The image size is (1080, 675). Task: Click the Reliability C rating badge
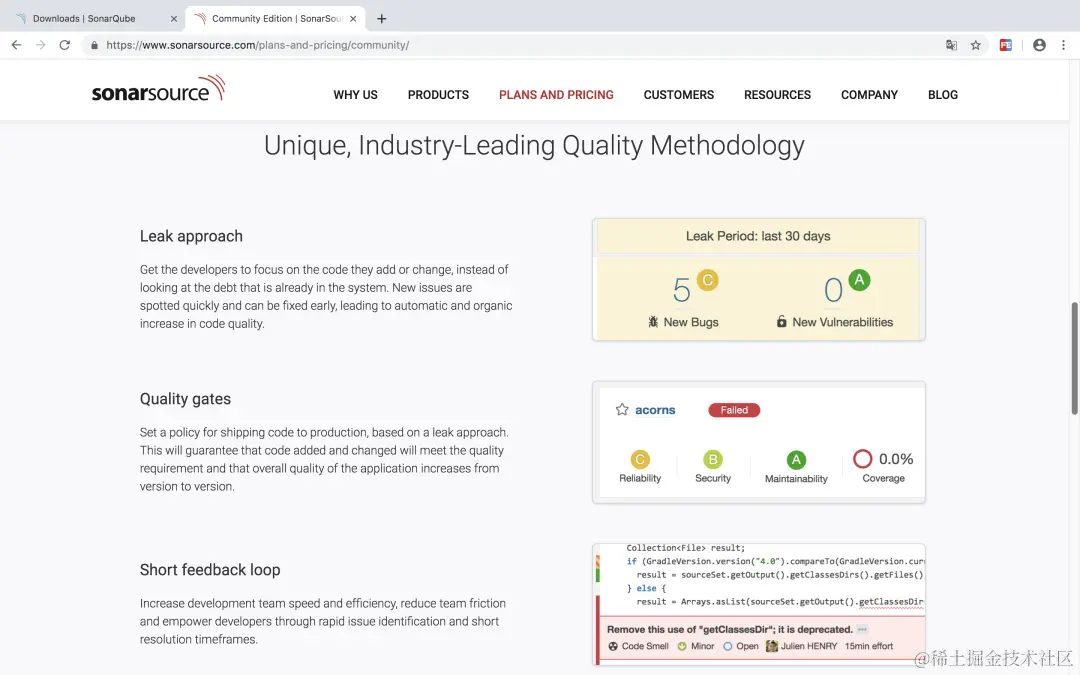(640, 459)
